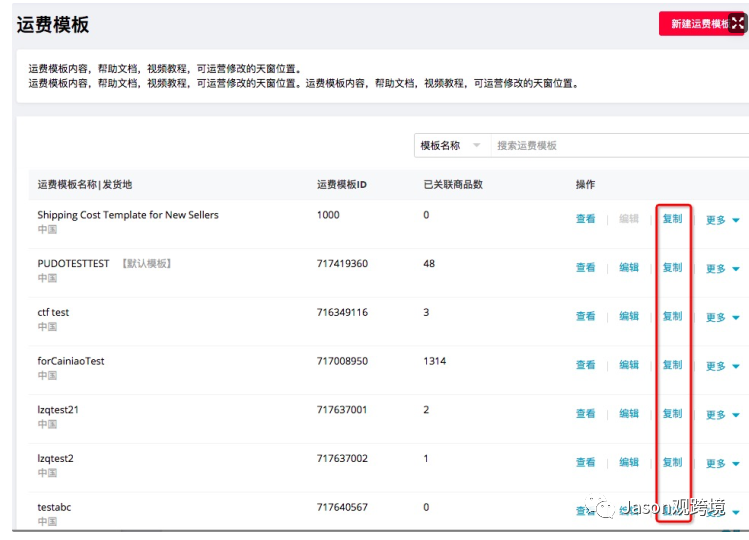Image resolution: width=749 pixels, height=540 pixels.
Task: Expand 更多 dropdown for PUDOTESTTEST row
Action: [723, 269]
